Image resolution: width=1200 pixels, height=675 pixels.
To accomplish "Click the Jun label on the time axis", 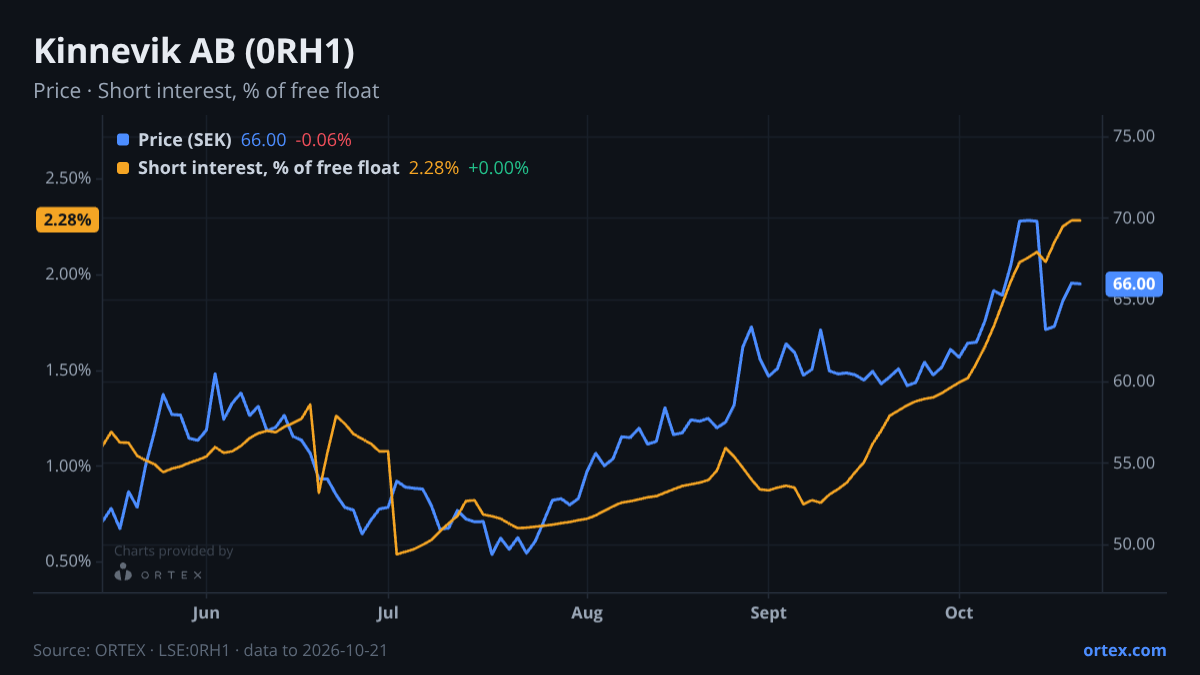I will click(x=205, y=613).
